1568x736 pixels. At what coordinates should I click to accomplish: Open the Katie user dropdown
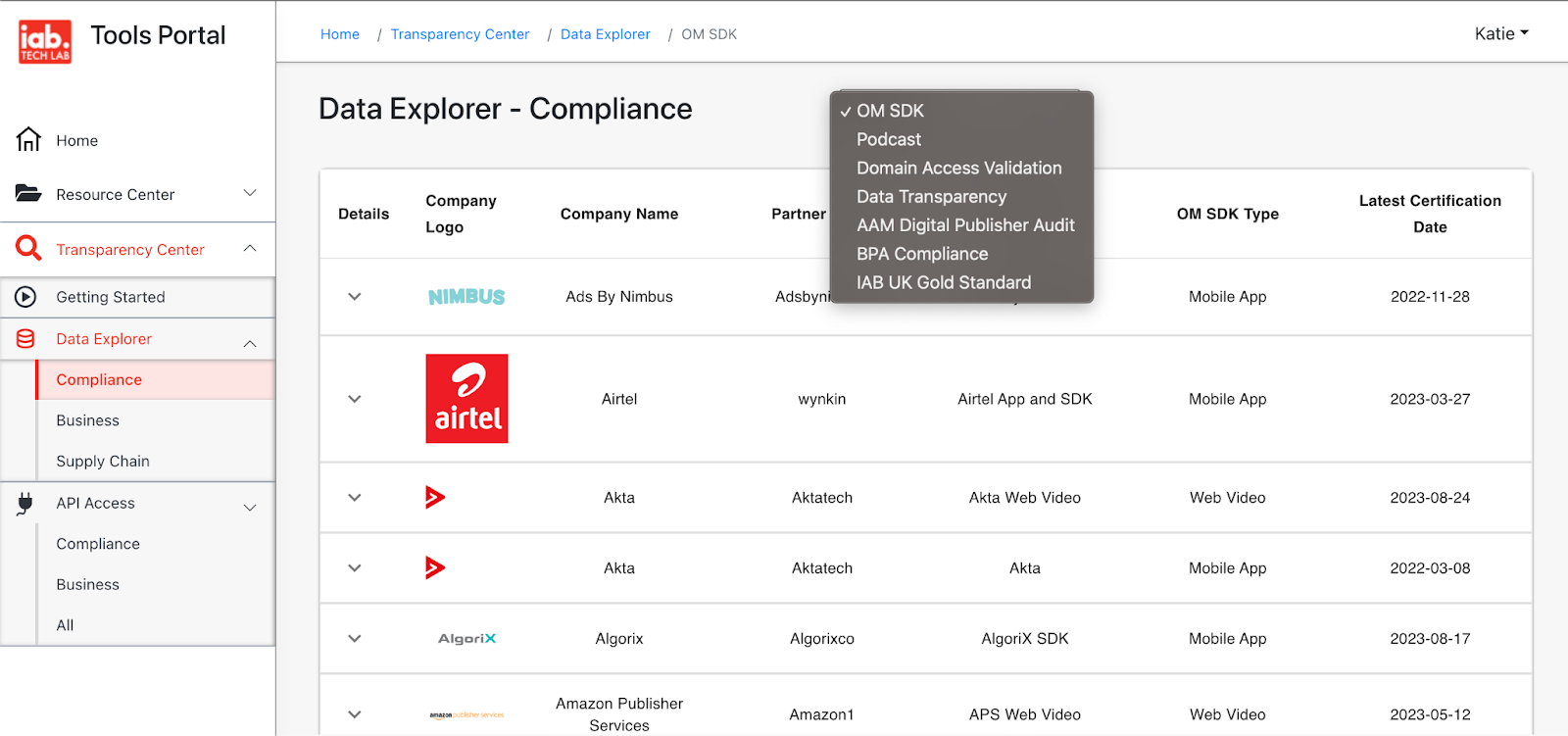click(x=1500, y=34)
